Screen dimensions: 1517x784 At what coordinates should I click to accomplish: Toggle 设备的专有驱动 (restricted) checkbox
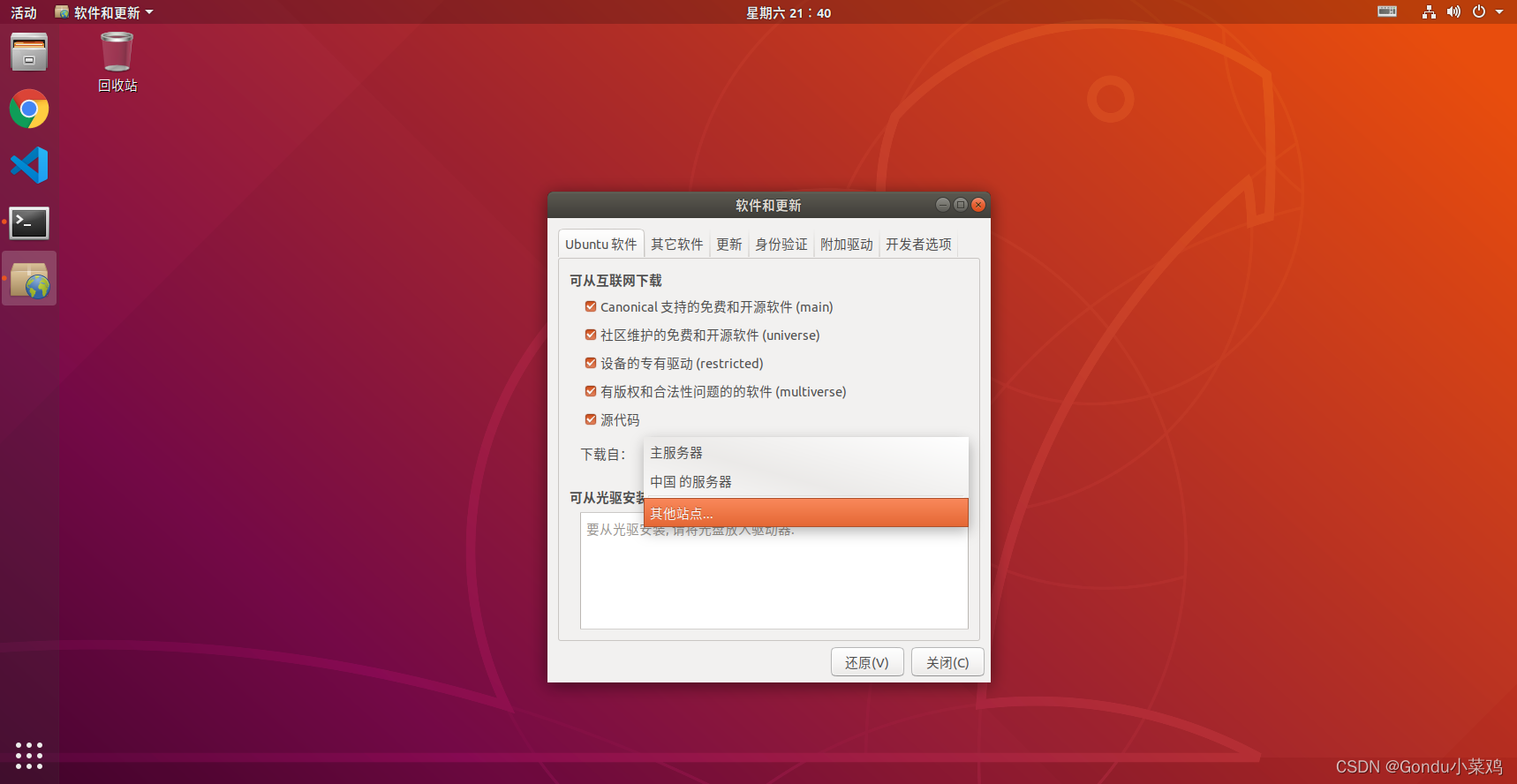(x=591, y=364)
